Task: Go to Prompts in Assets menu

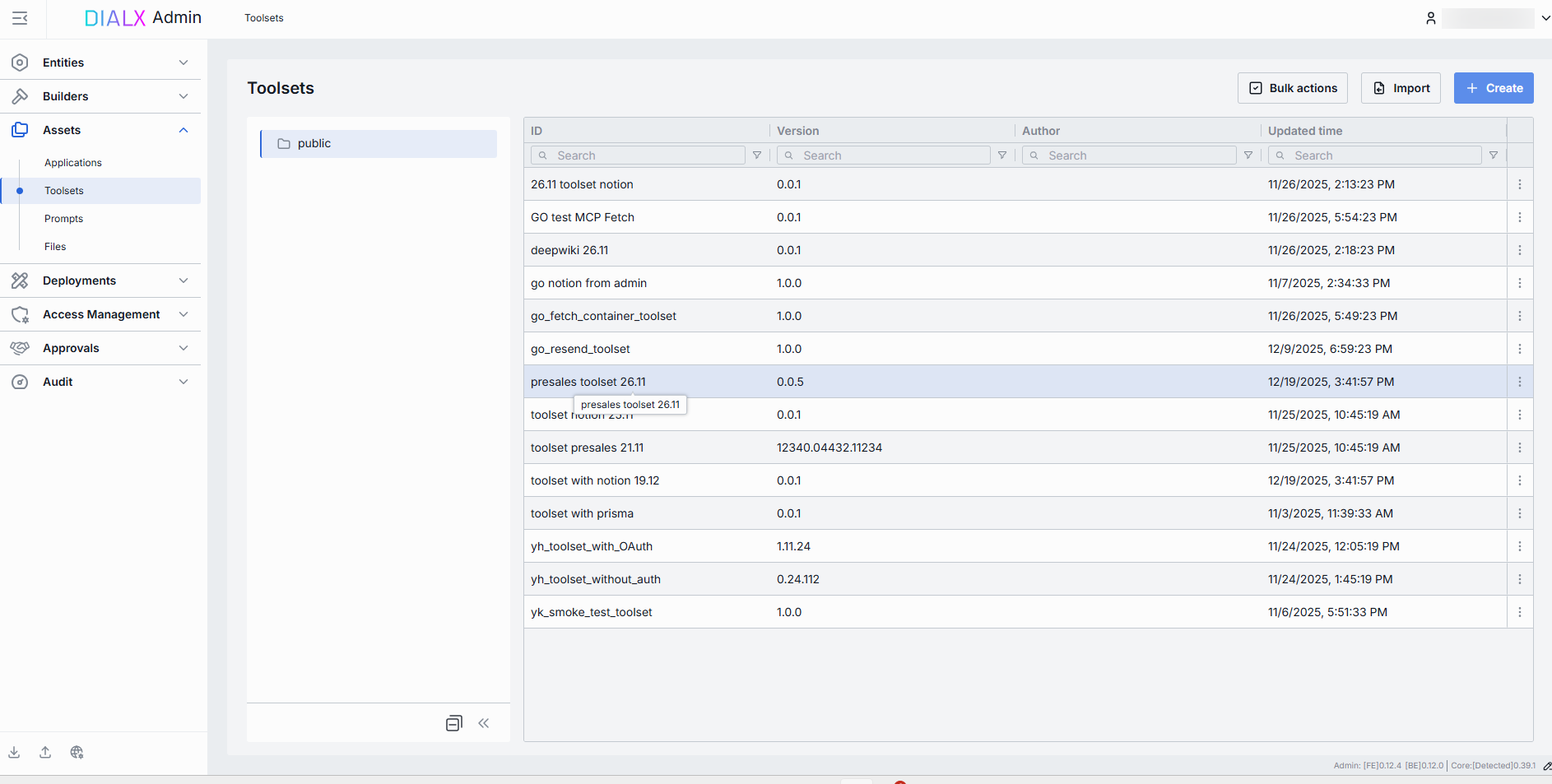Action: 64,219
